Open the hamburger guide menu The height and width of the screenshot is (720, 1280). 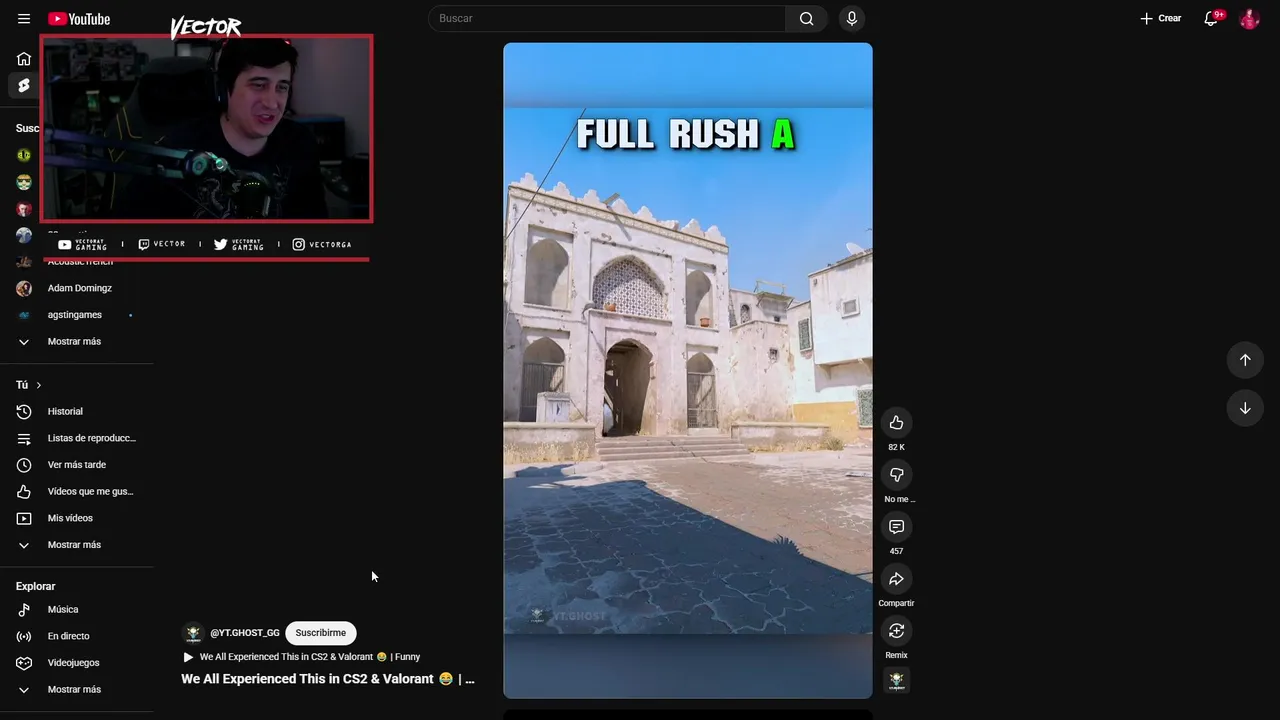pos(24,19)
